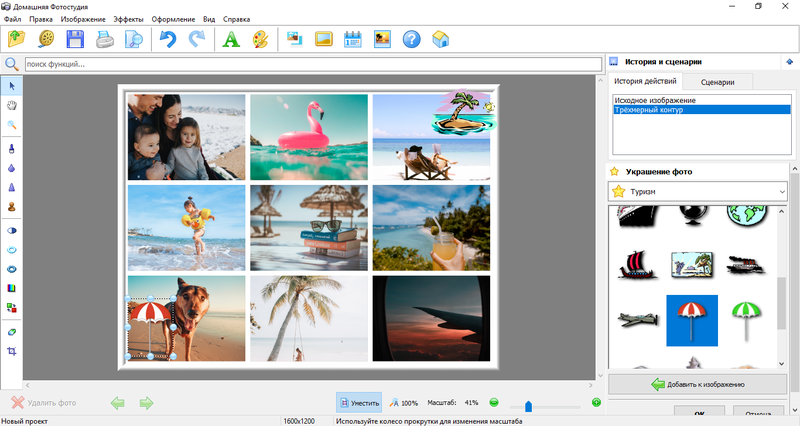
Task: Open the Изображение menu
Action: pyautogui.click(x=83, y=19)
